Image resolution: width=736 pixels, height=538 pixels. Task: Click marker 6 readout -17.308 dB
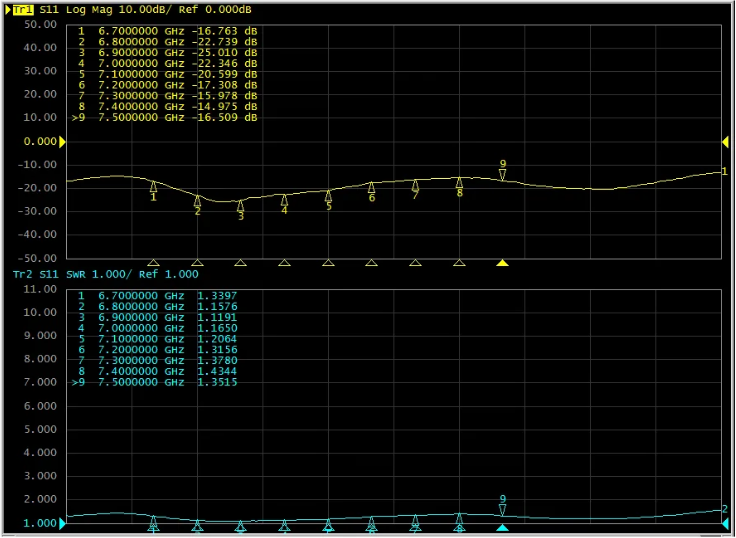(224, 85)
